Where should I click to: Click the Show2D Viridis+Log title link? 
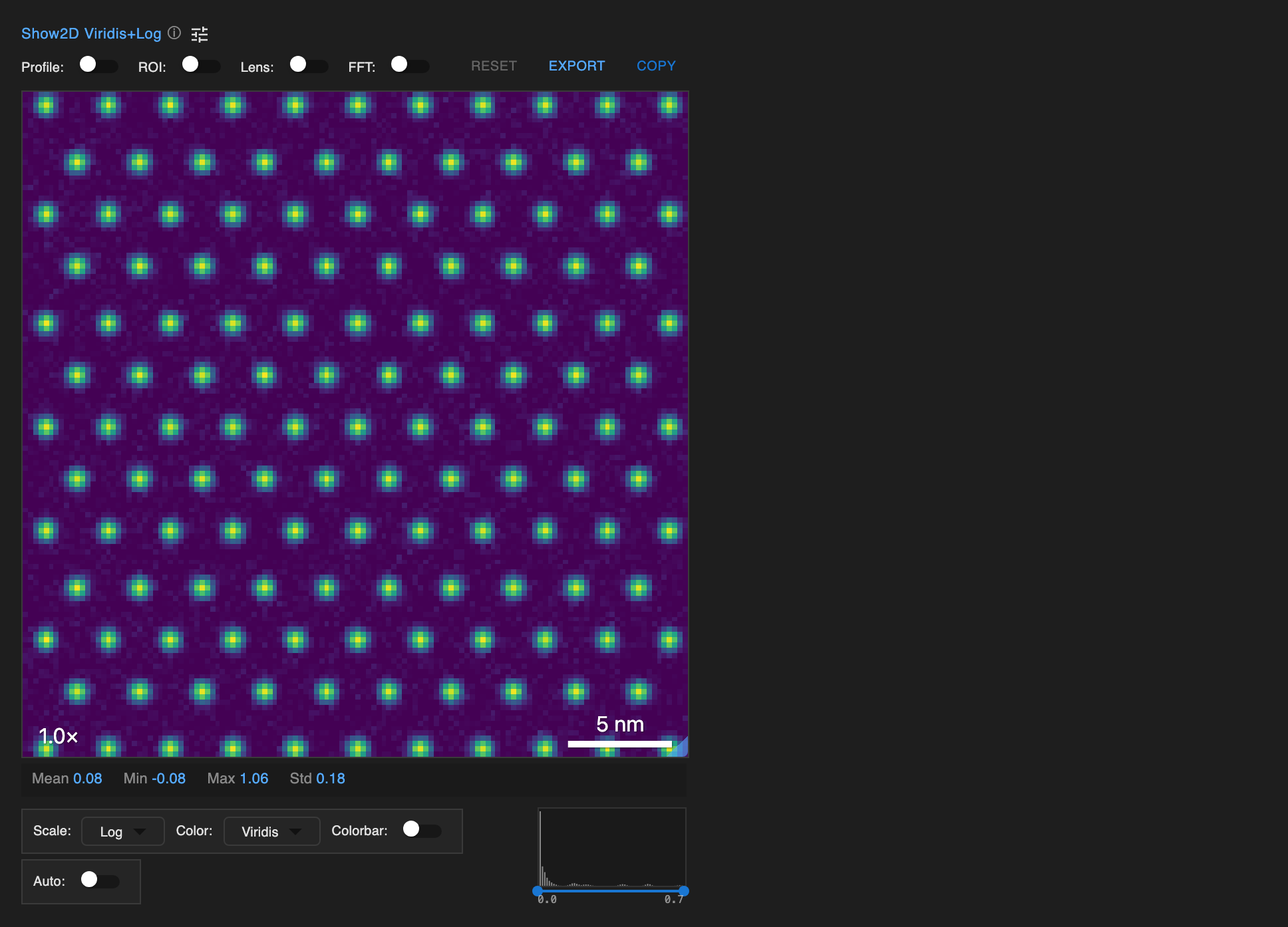[x=91, y=33]
